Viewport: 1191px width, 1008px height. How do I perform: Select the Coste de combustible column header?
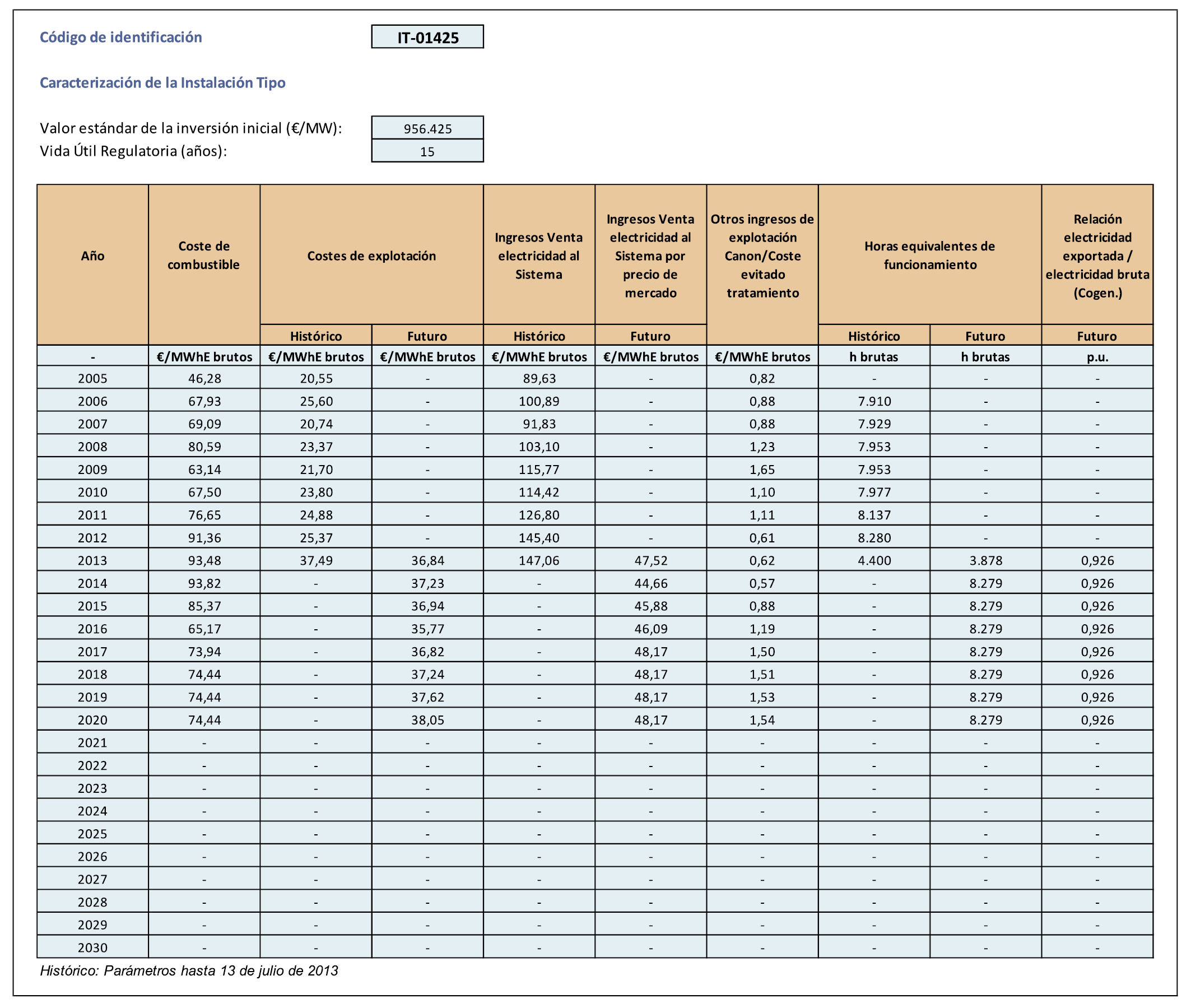(204, 264)
